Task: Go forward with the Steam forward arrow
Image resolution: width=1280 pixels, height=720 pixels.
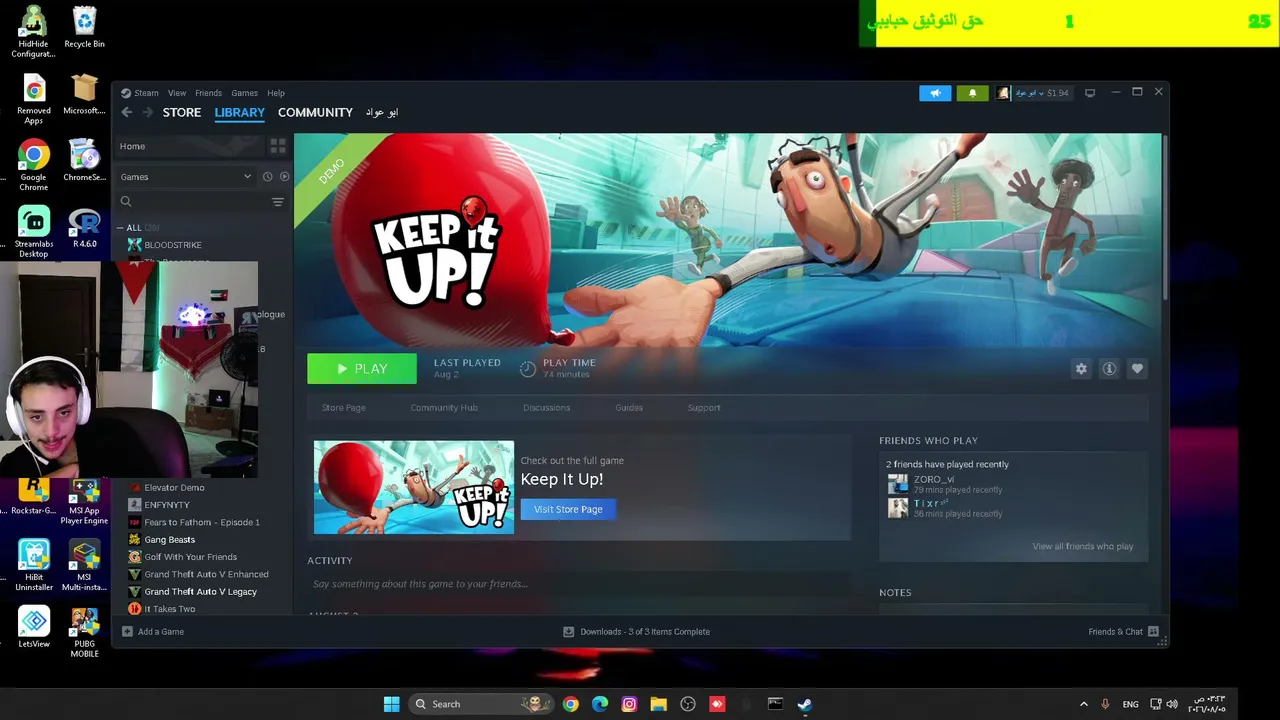Action: (x=148, y=112)
